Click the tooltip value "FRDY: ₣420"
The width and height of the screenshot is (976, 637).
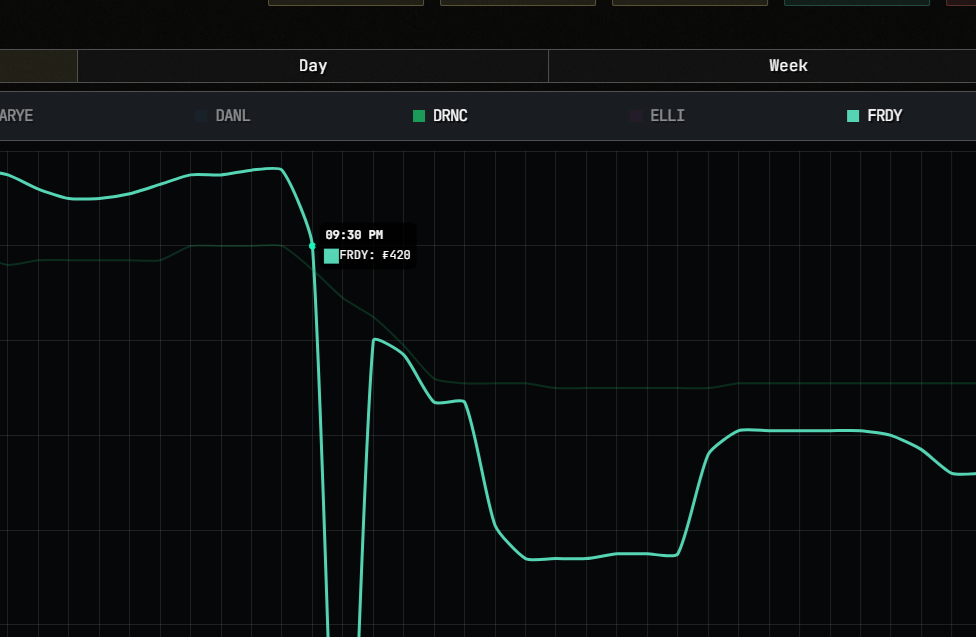tap(375, 255)
